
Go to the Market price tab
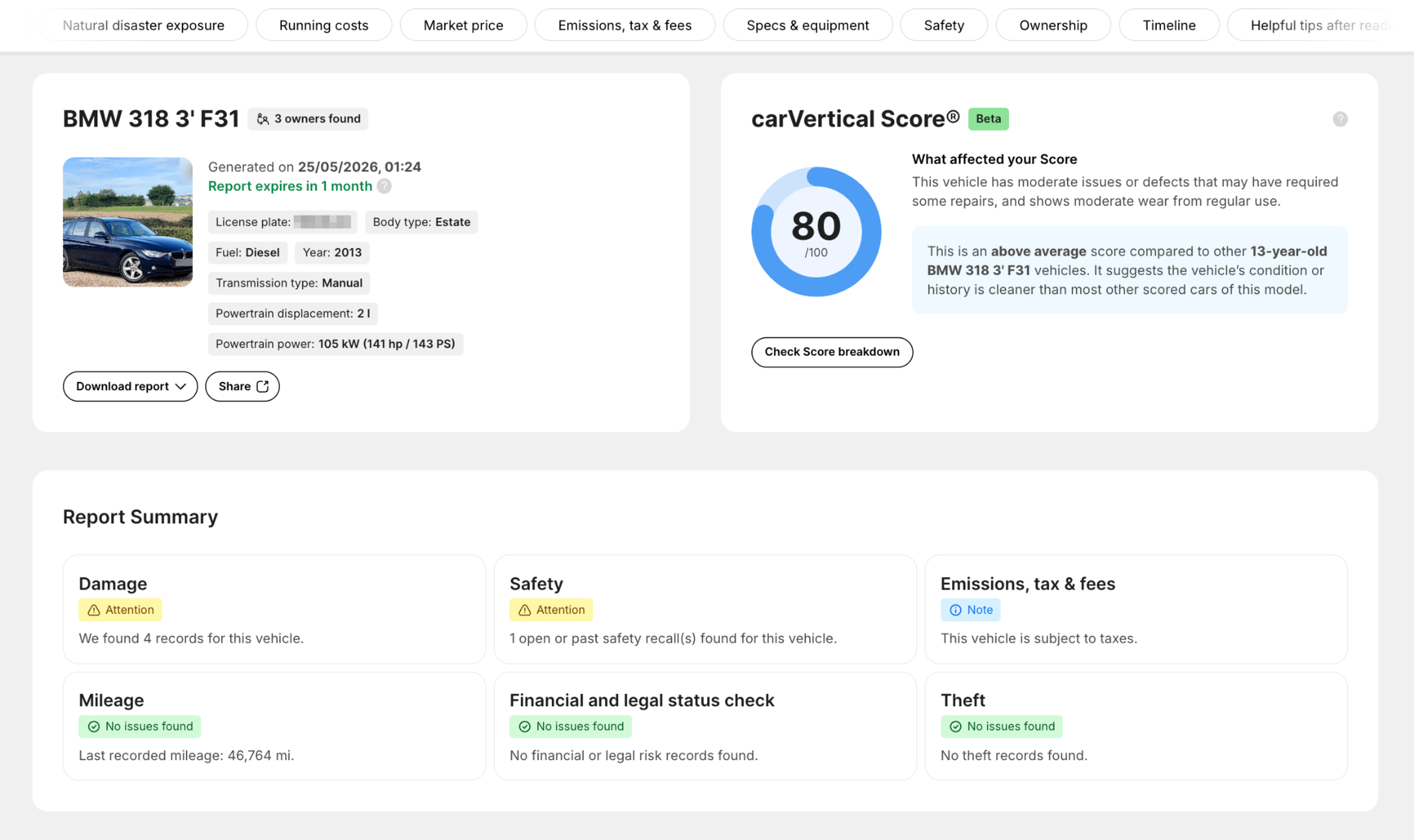(463, 25)
